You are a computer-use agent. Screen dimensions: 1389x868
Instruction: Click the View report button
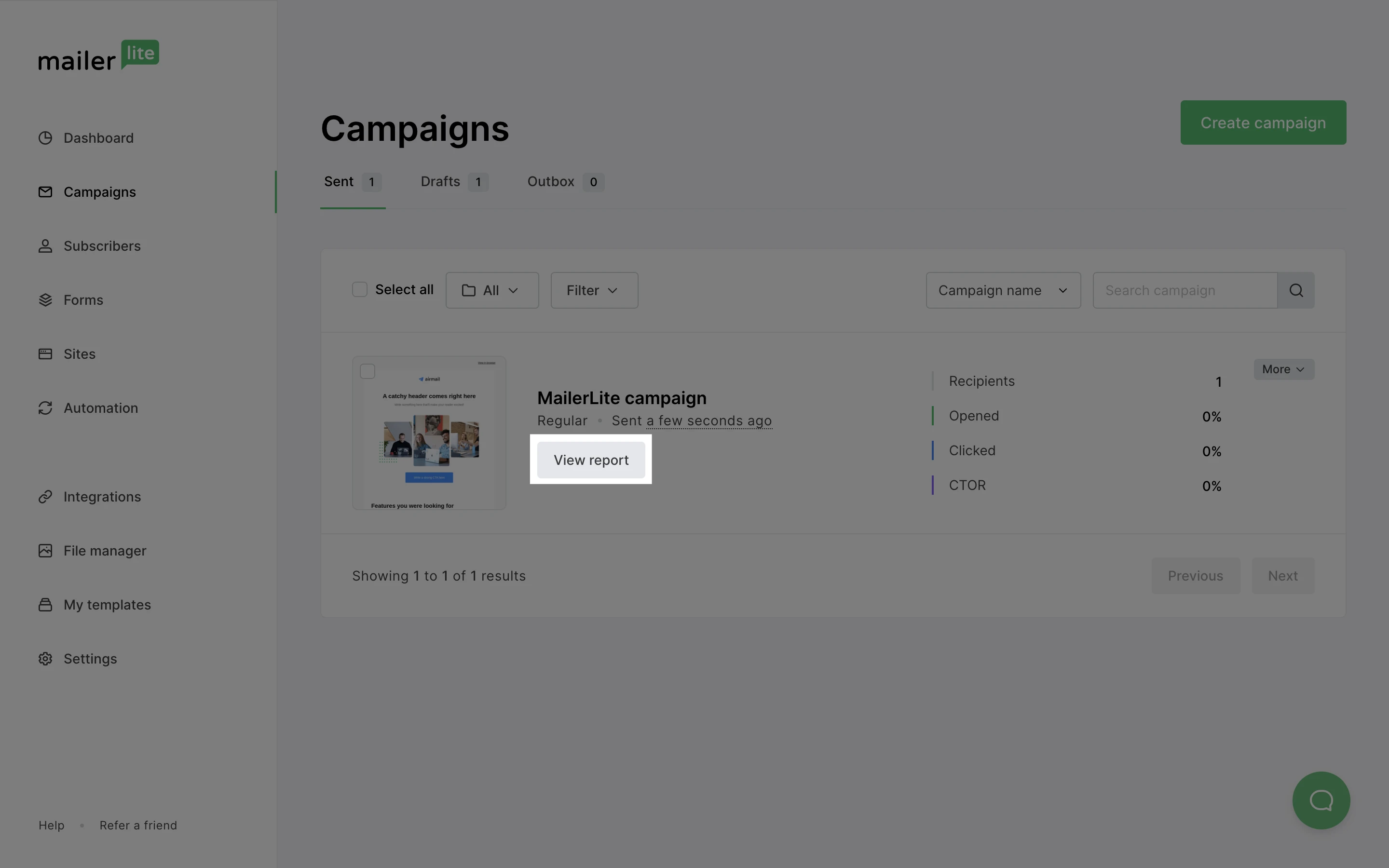click(x=591, y=460)
